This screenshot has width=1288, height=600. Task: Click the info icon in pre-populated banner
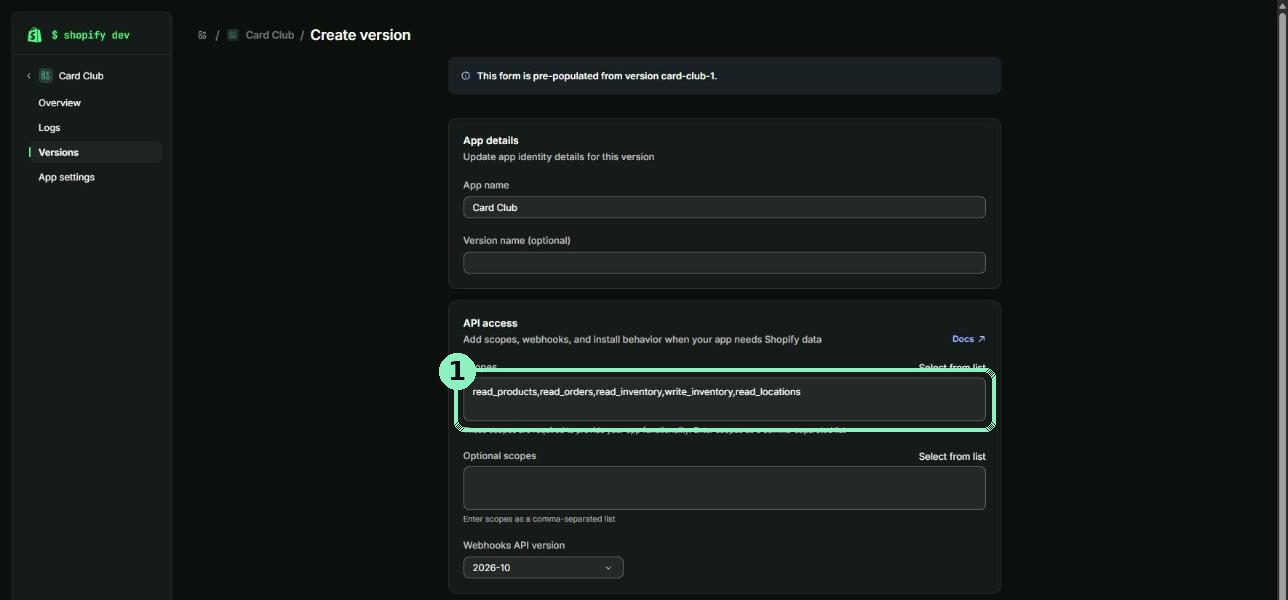click(465, 76)
